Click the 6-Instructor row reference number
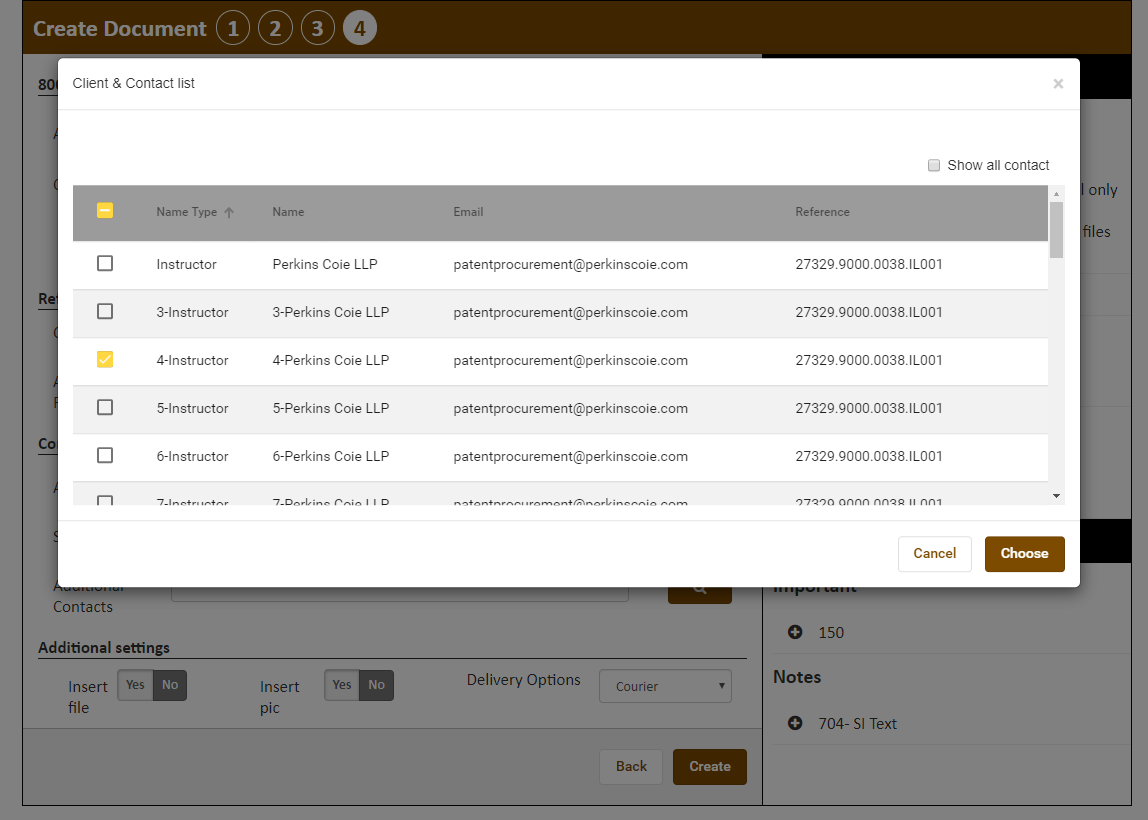This screenshot has width=1148, height=820. pyautogui.click(x=869, y=456)
